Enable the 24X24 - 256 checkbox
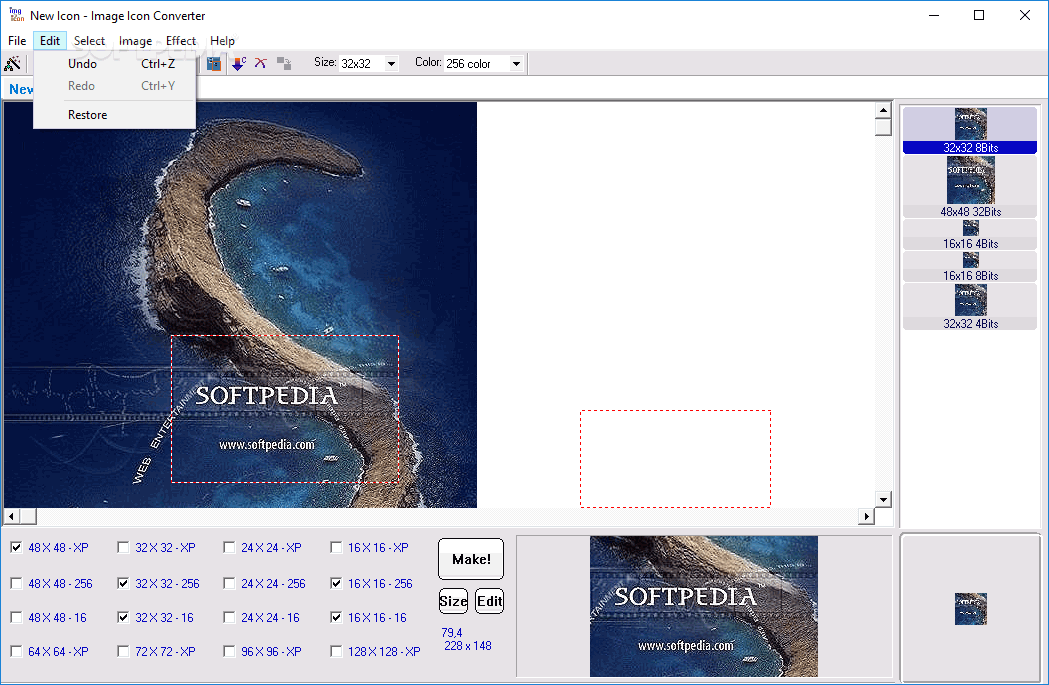The image size is (1049, 685). click(229, 583)
